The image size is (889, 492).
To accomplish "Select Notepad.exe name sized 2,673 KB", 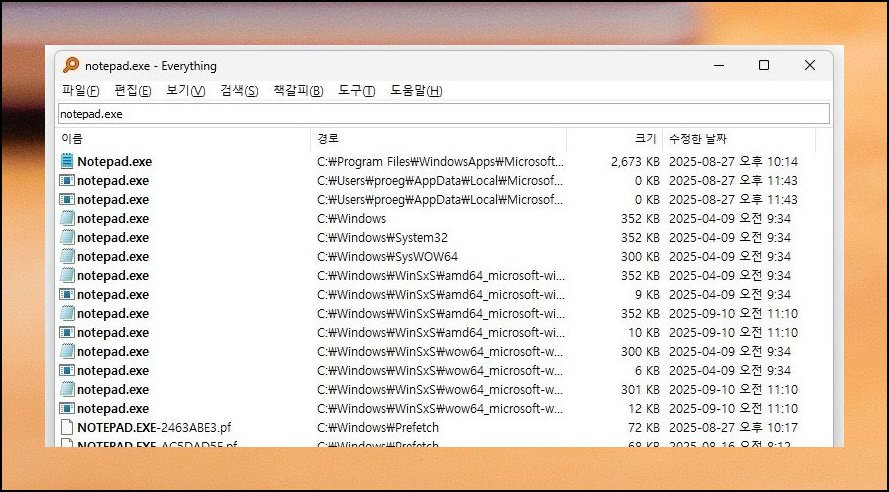I will click(115, 162).
